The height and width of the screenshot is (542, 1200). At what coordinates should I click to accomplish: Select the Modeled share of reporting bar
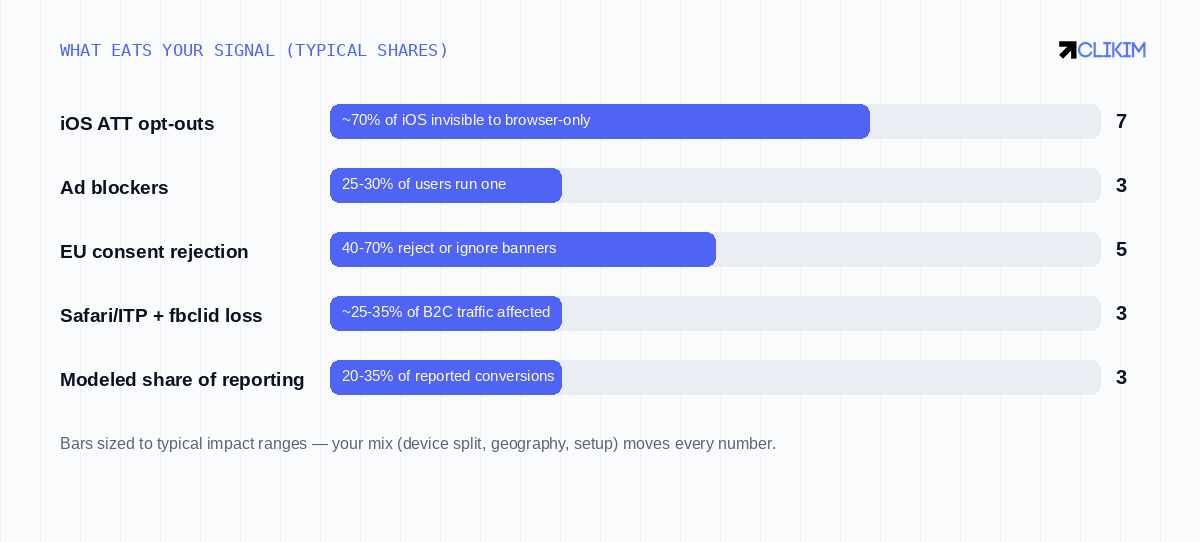coord(715,377)
